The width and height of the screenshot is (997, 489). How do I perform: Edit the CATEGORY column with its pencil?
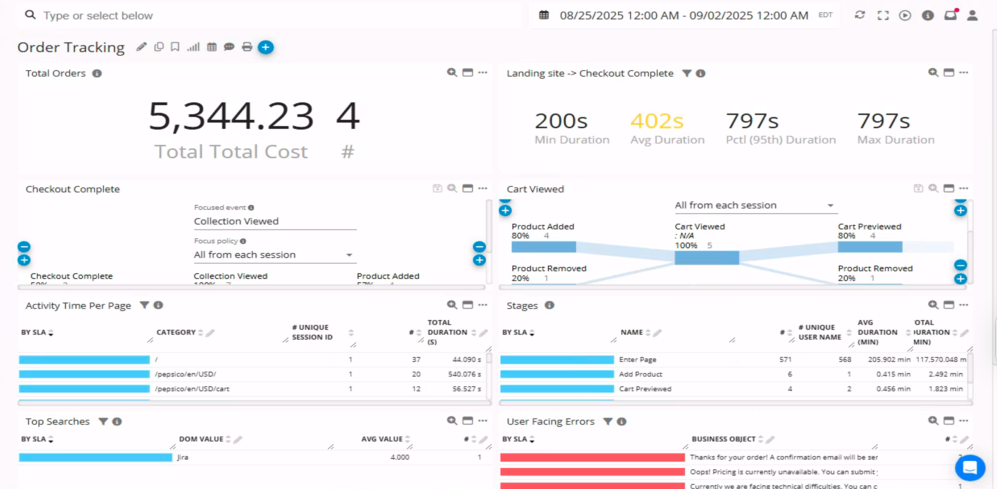point(210,332)
